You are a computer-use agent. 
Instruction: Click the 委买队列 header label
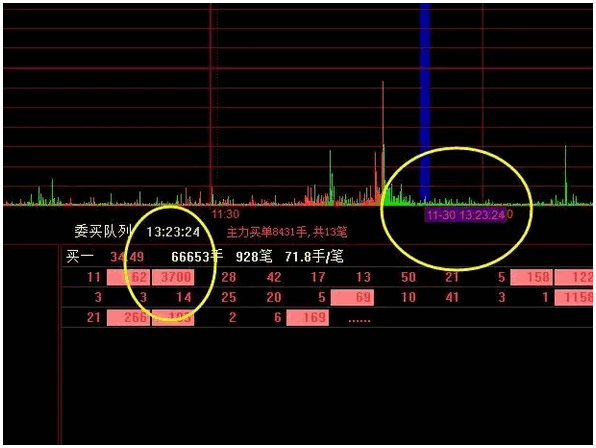pyautogui.click(x=103, y=231)
